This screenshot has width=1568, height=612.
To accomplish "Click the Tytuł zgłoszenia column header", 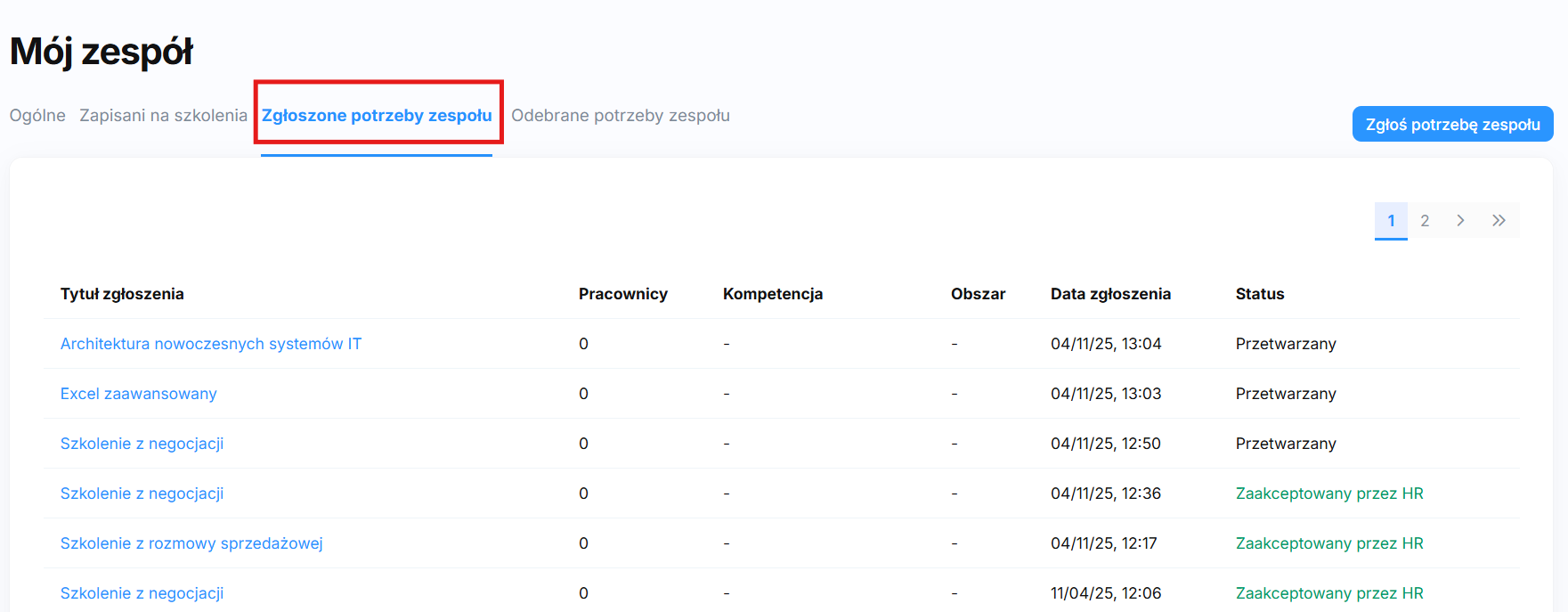I will 122,294.
